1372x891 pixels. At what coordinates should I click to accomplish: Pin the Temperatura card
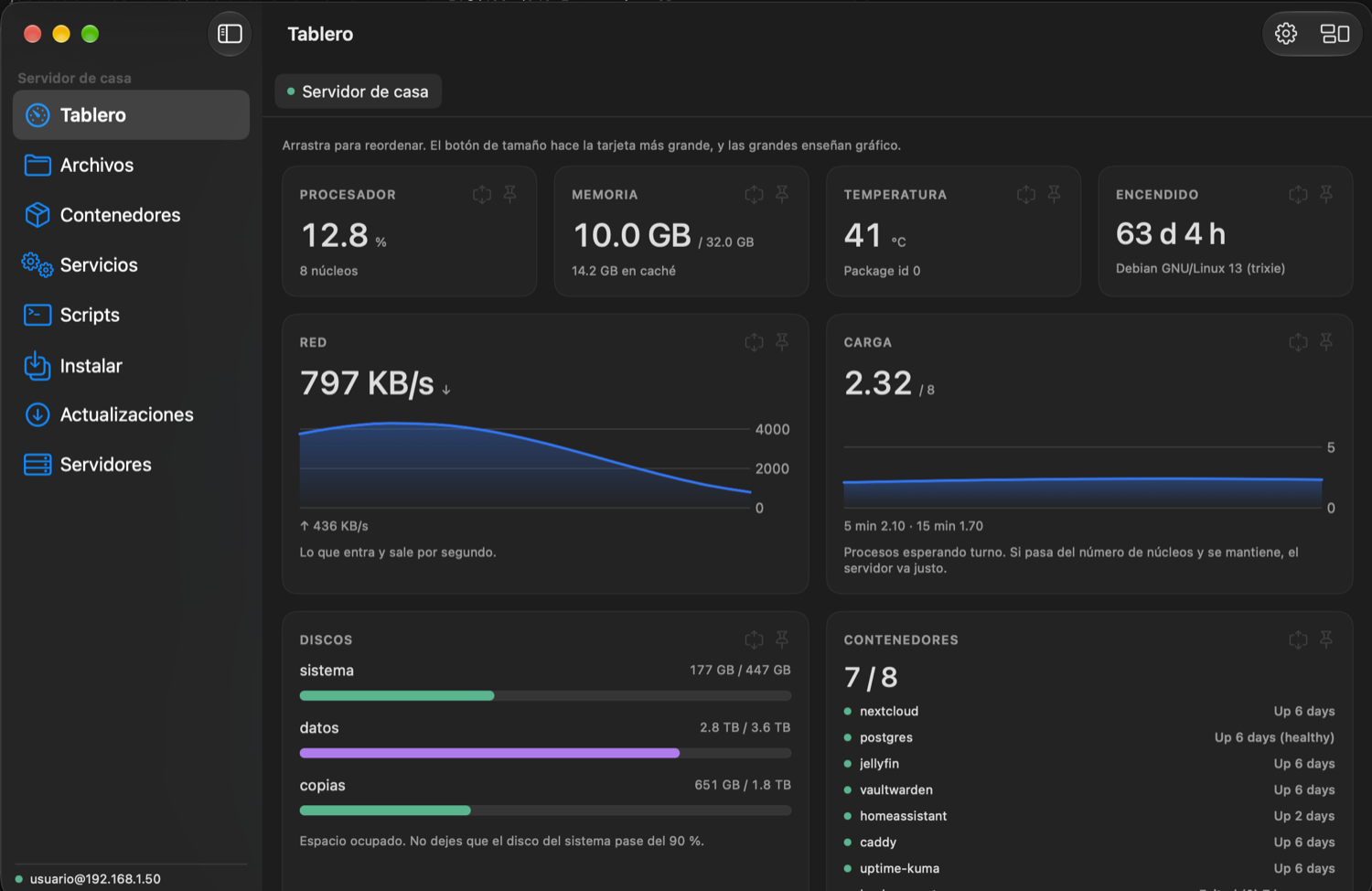point(1055,194)
